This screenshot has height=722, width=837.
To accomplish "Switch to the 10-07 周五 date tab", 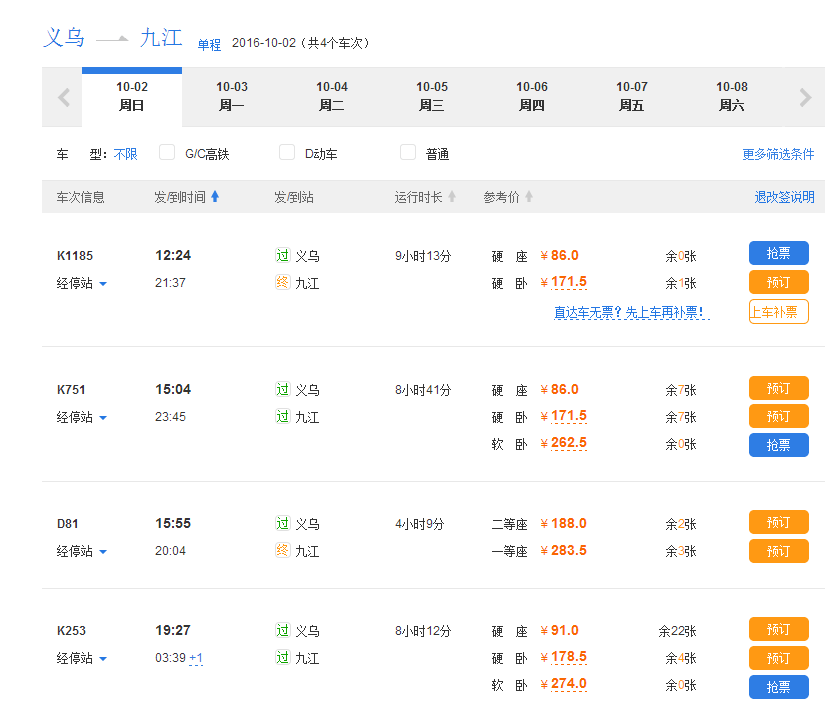I will pyautogui.click(x=631, y=97).
